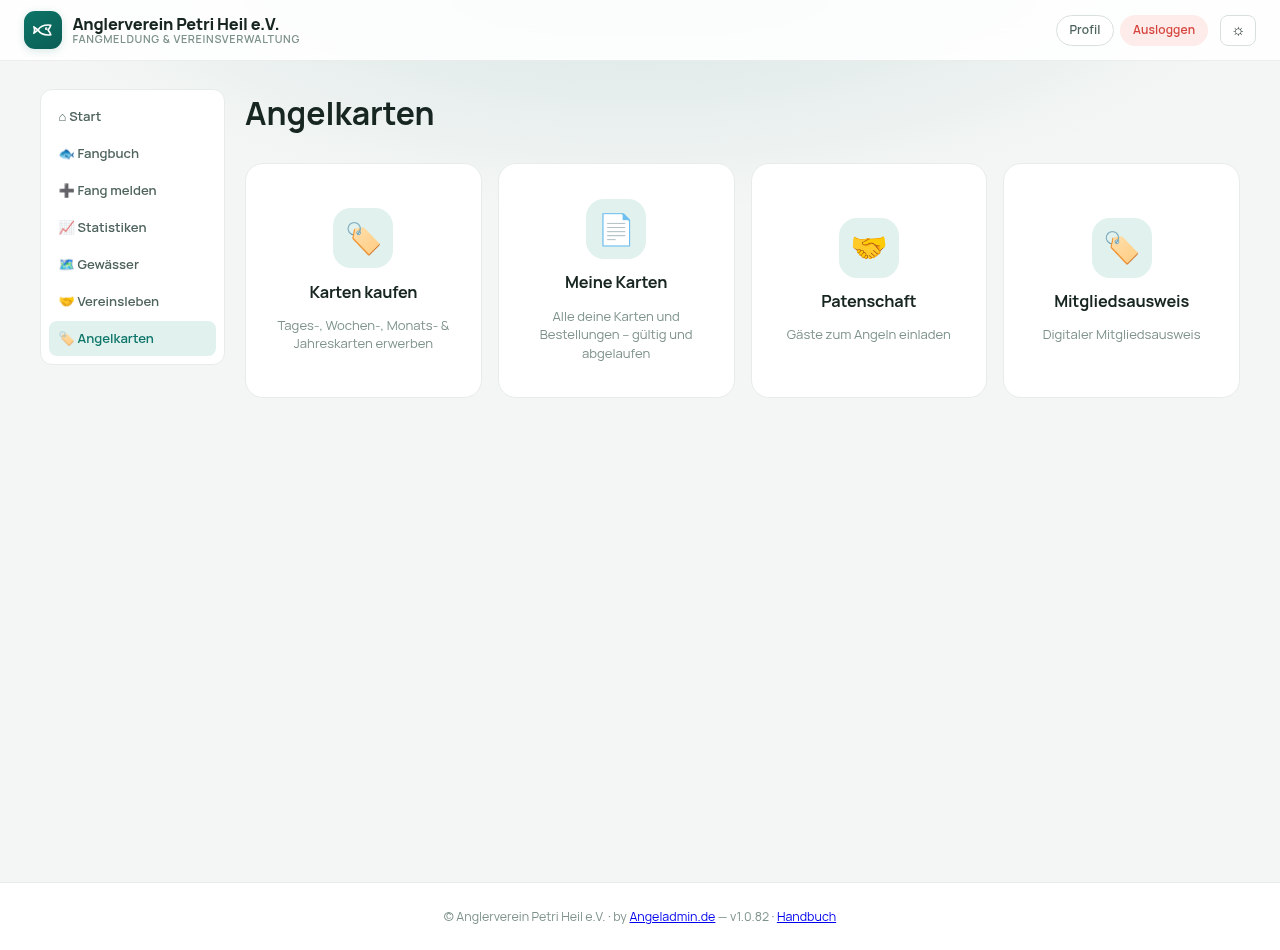Open the Handbuch link in footer
The width and height of the screenshot is (1280, 950).
tap(806, 916)
